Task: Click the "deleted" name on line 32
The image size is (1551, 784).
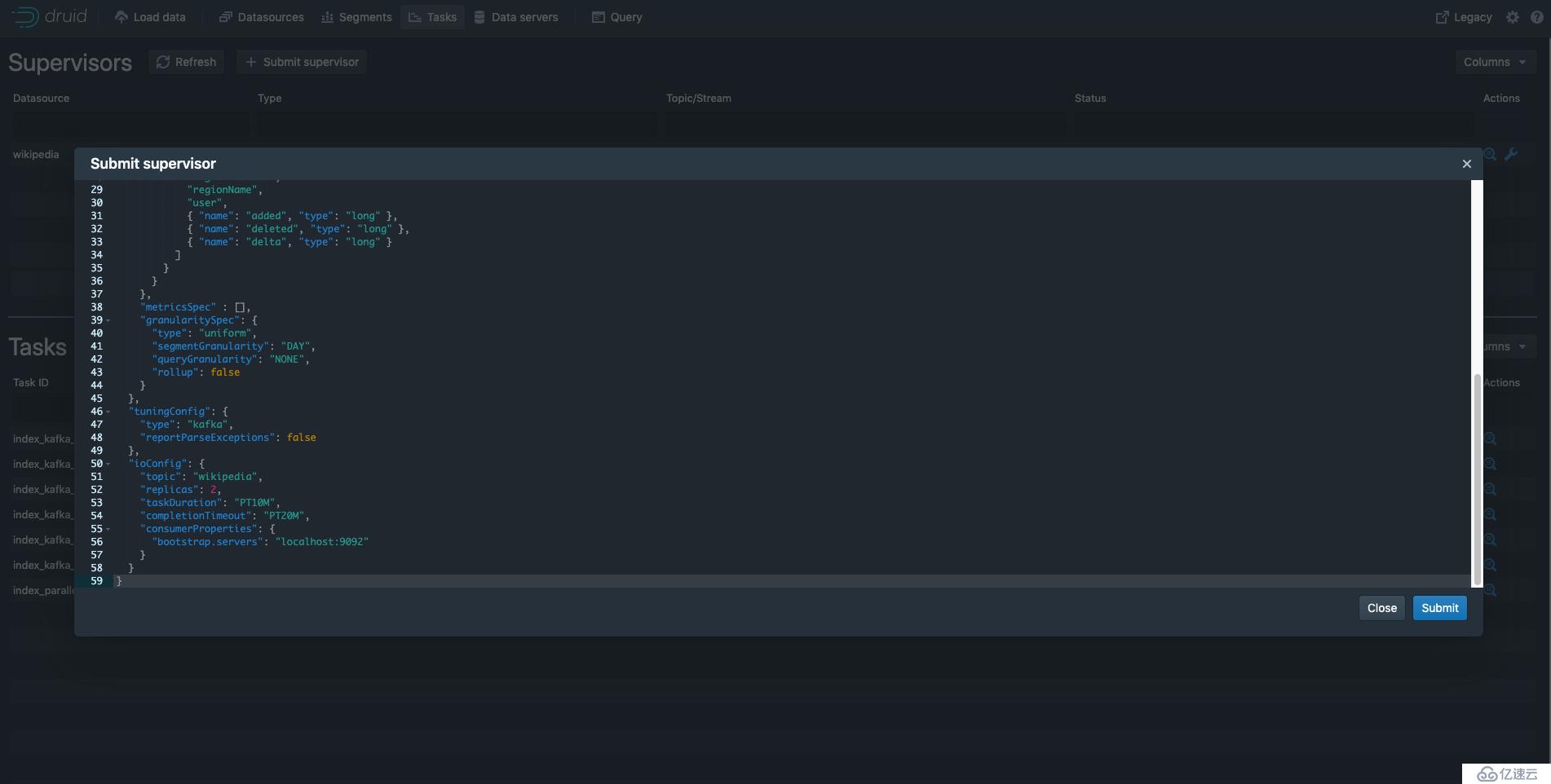Action: 272,229
